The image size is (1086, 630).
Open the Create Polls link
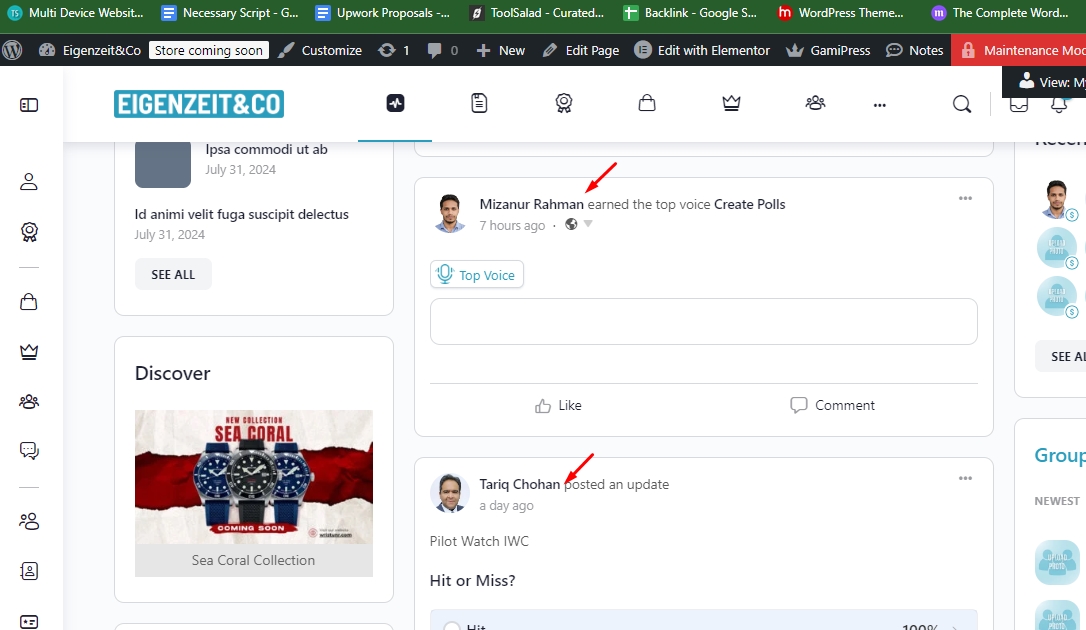pos(749,204)
